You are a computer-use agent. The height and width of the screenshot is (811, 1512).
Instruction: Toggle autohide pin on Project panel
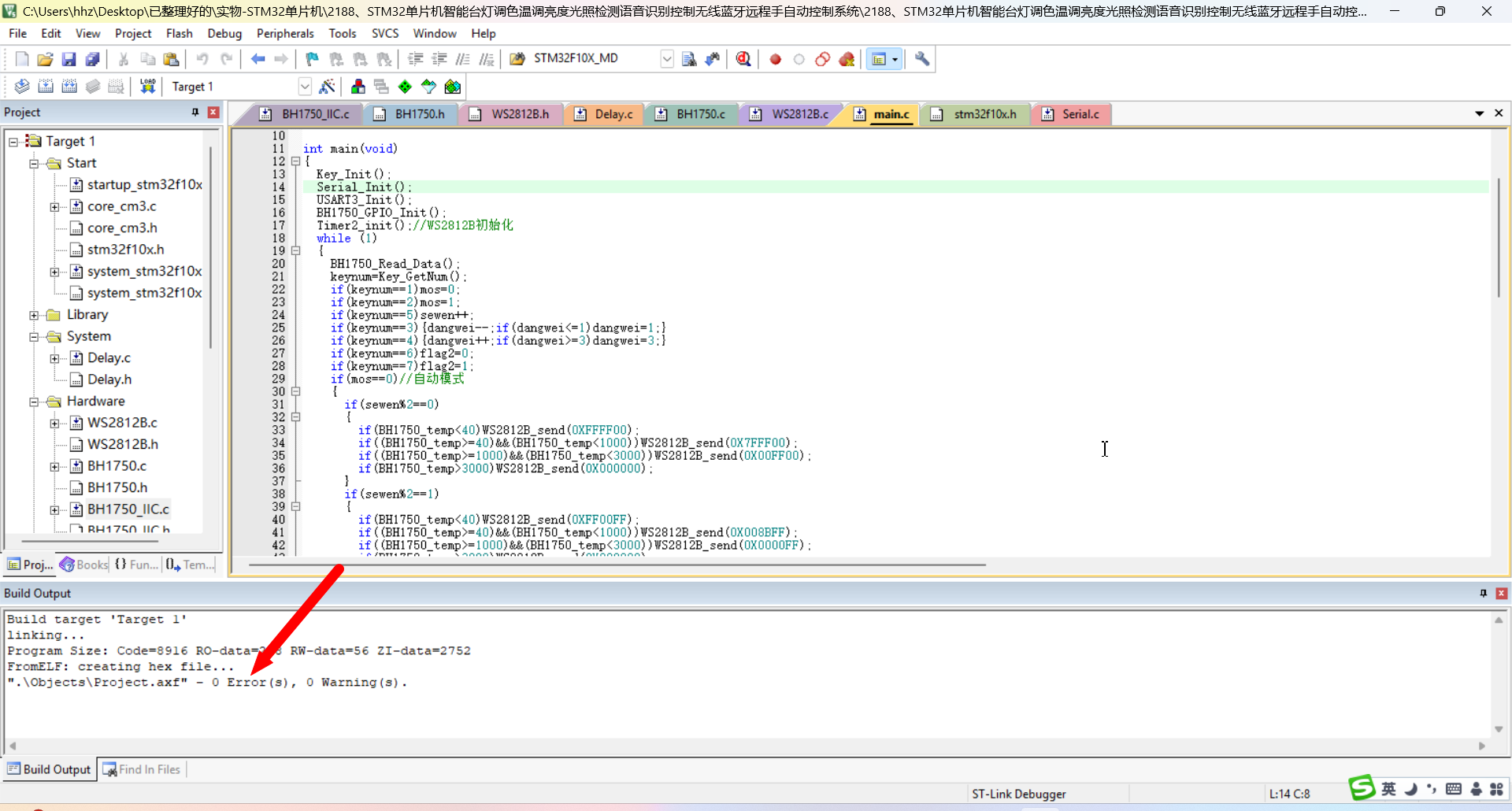(195, 113)
